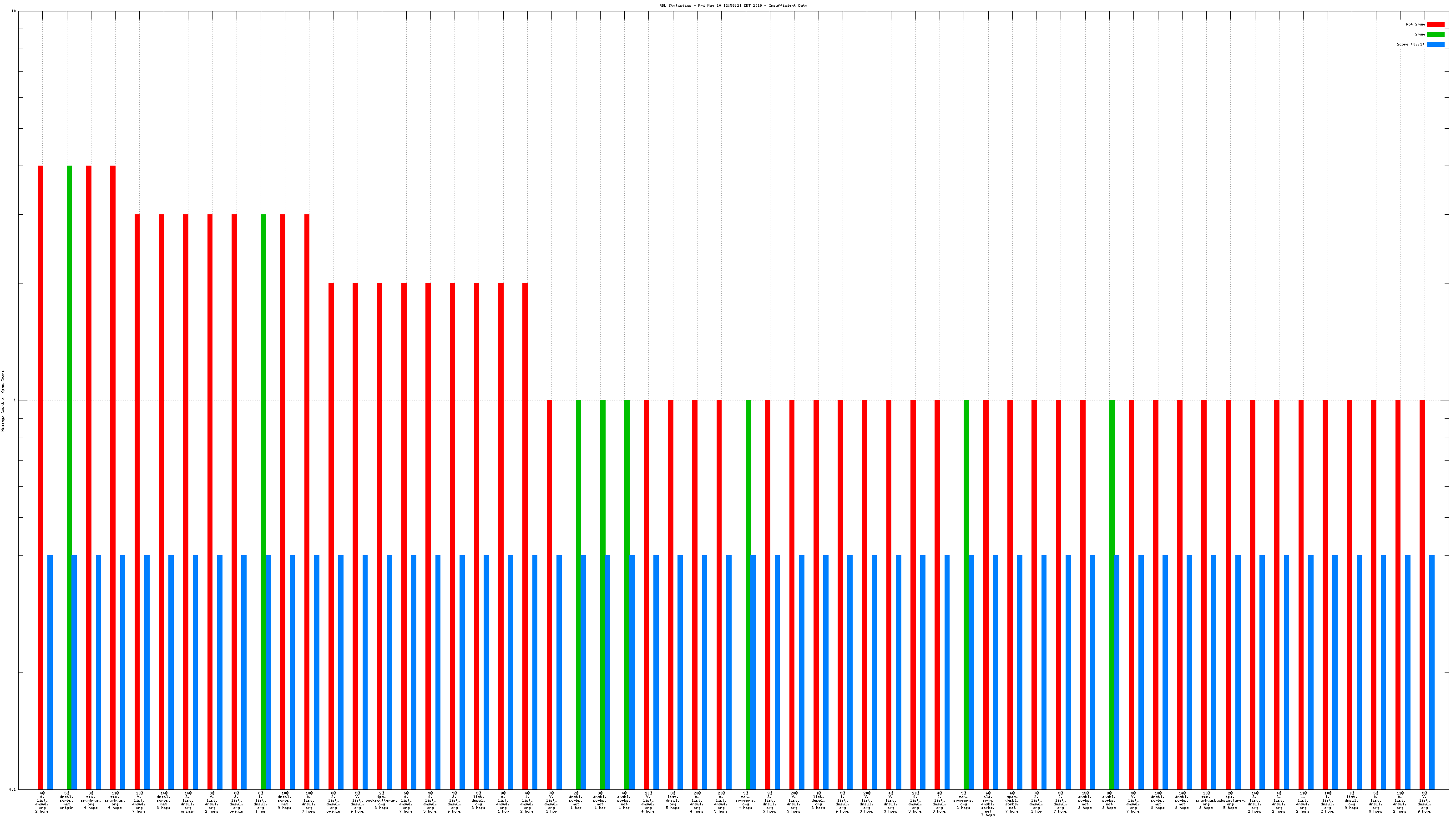Click the label 6@ old.spam.dnsbl.sorbs.net 7 hops

988,804
